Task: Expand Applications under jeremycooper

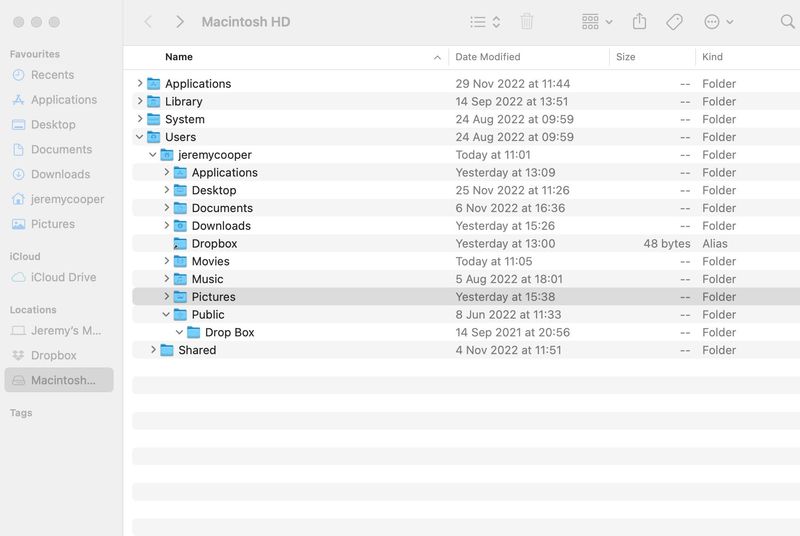Action: [x=166, y=172]
